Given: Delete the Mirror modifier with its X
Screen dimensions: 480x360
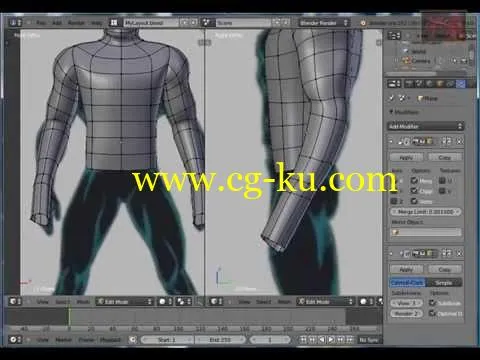Looking at the screenshot, I should tap(460, 141).
